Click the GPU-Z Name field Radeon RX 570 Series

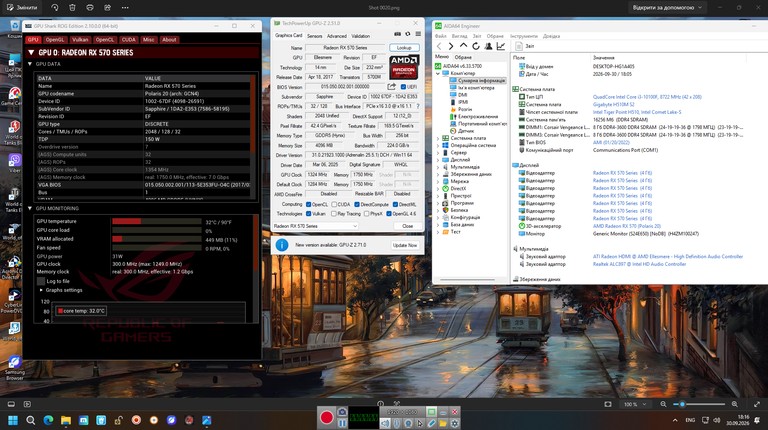[x=345, y=48]
